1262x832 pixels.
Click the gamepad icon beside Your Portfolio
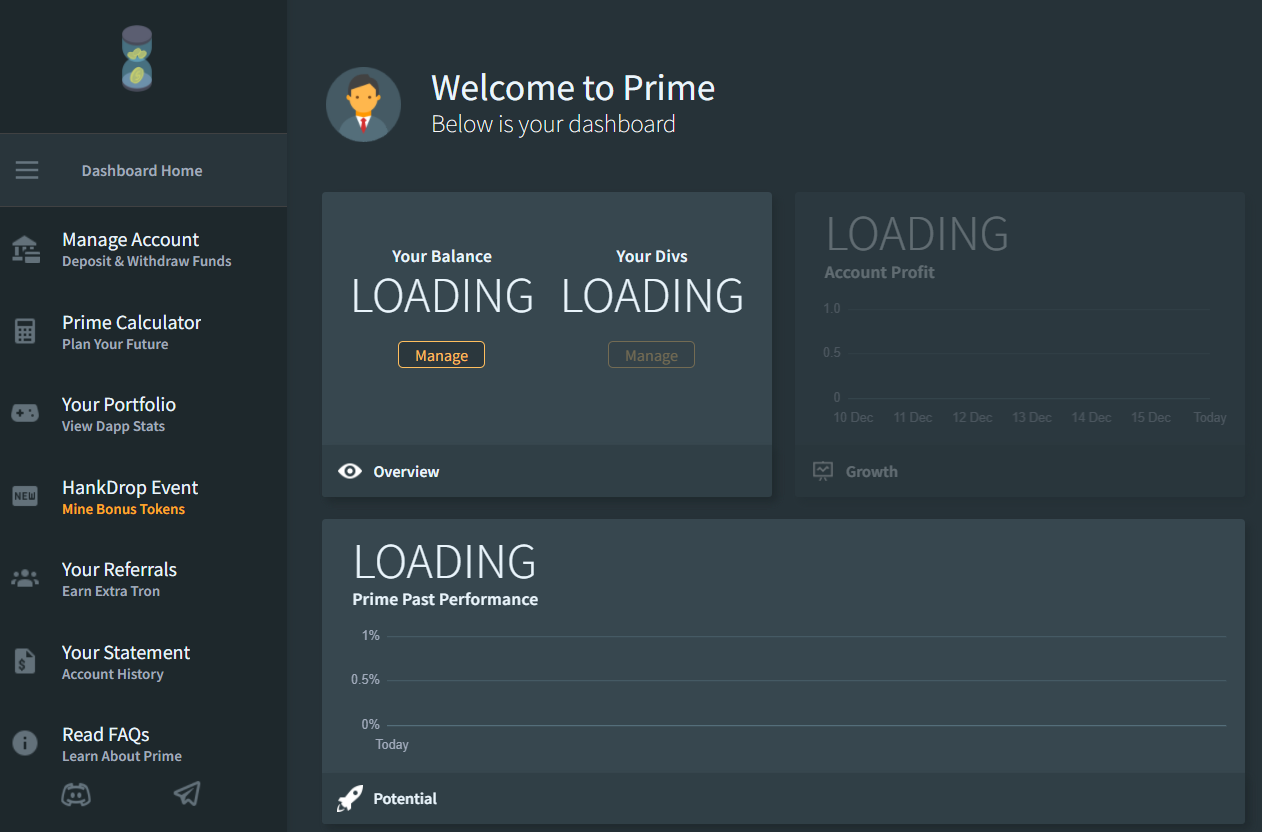click(x=25, y=413)
